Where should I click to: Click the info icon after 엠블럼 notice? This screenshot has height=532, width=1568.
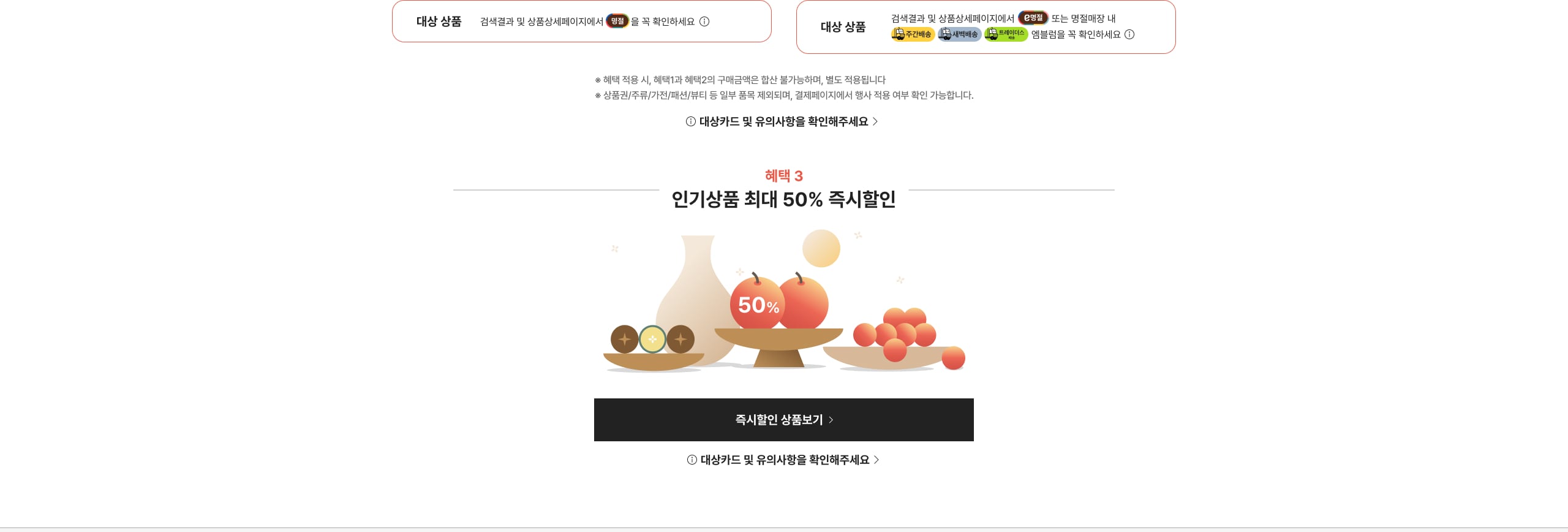1129,34
